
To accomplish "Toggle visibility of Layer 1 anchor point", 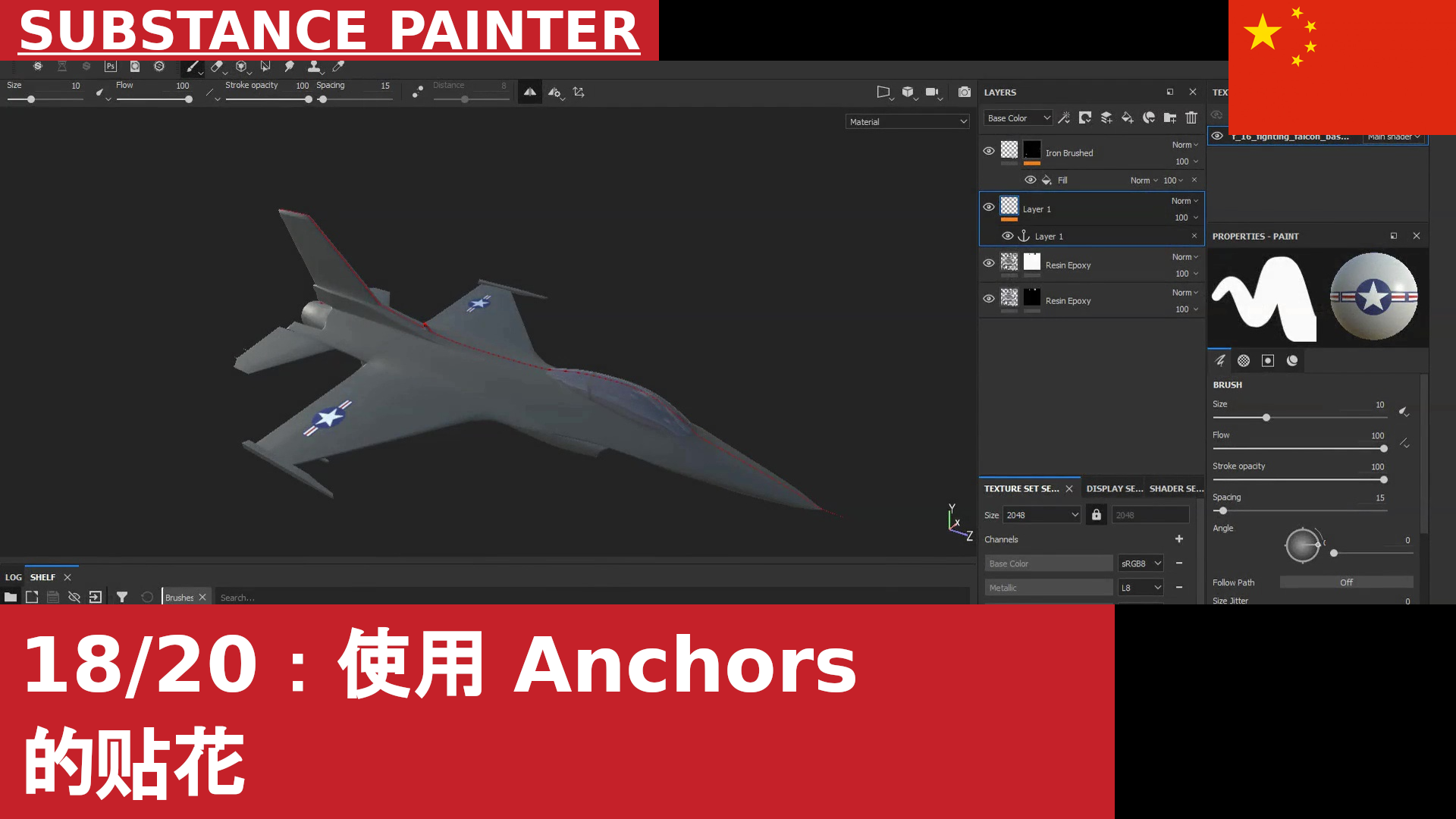I will pyautogui.click(x=1007, y=237).
